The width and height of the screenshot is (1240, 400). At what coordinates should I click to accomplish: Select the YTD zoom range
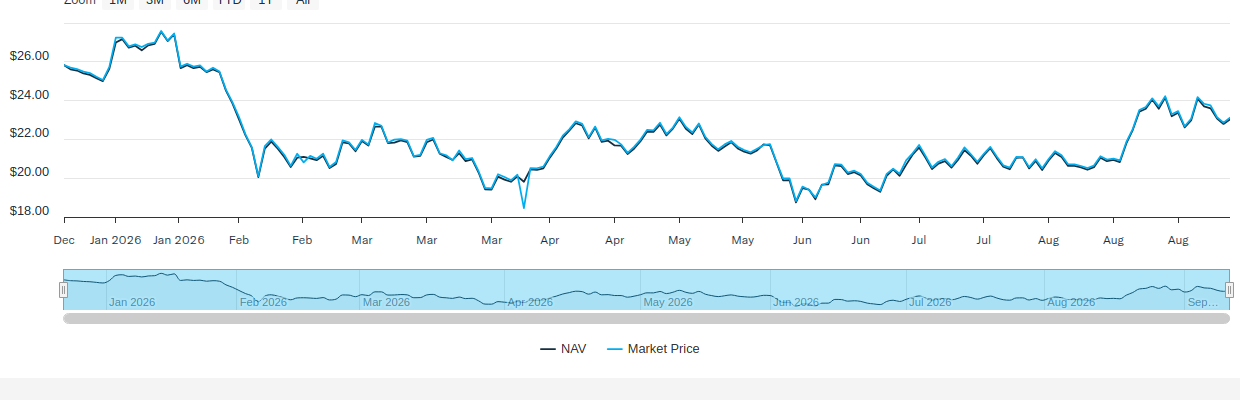pyautogui.click(x=229, y=3)
